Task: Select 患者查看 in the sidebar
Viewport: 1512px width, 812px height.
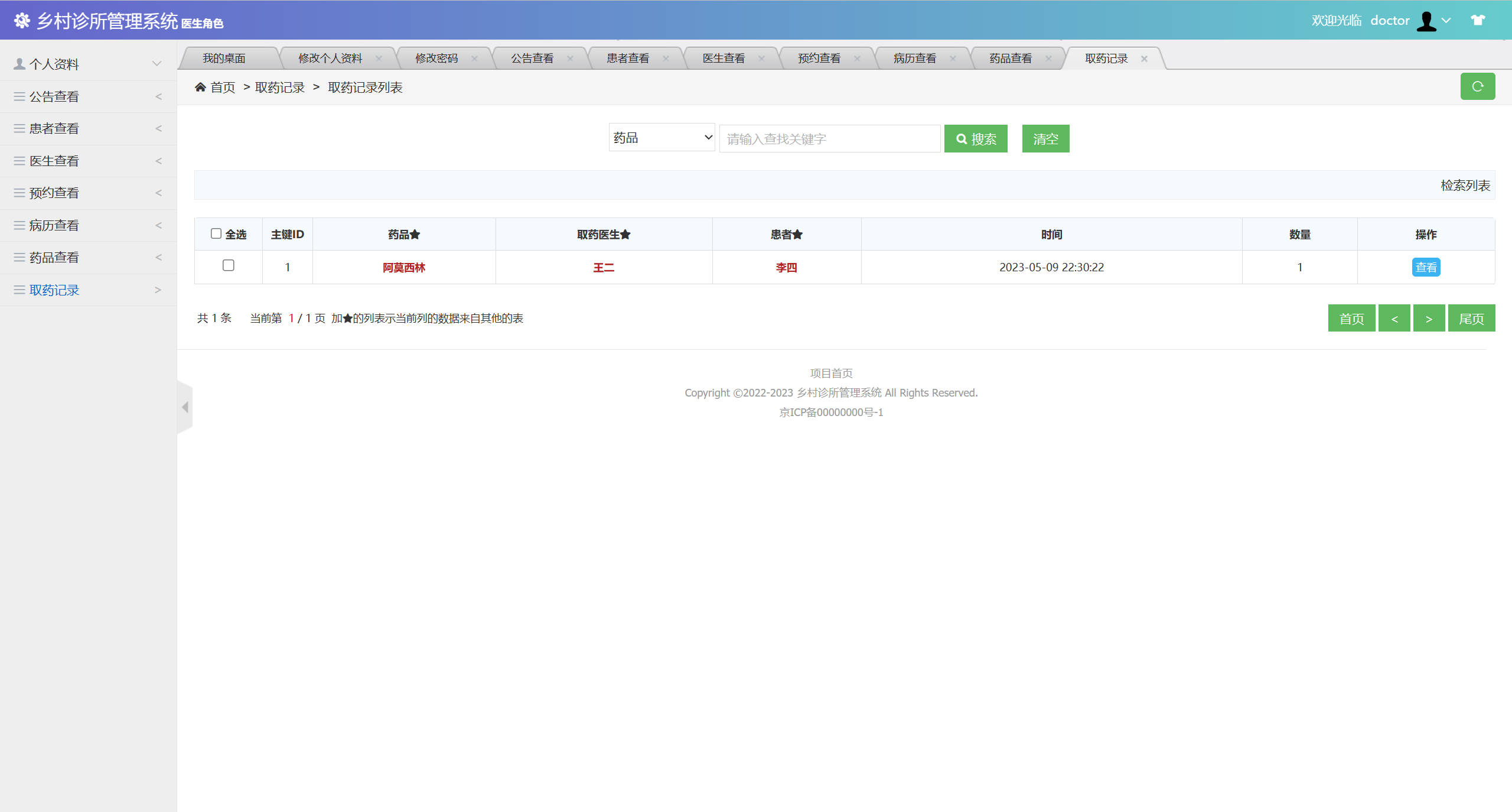Action: pos(54,128)
